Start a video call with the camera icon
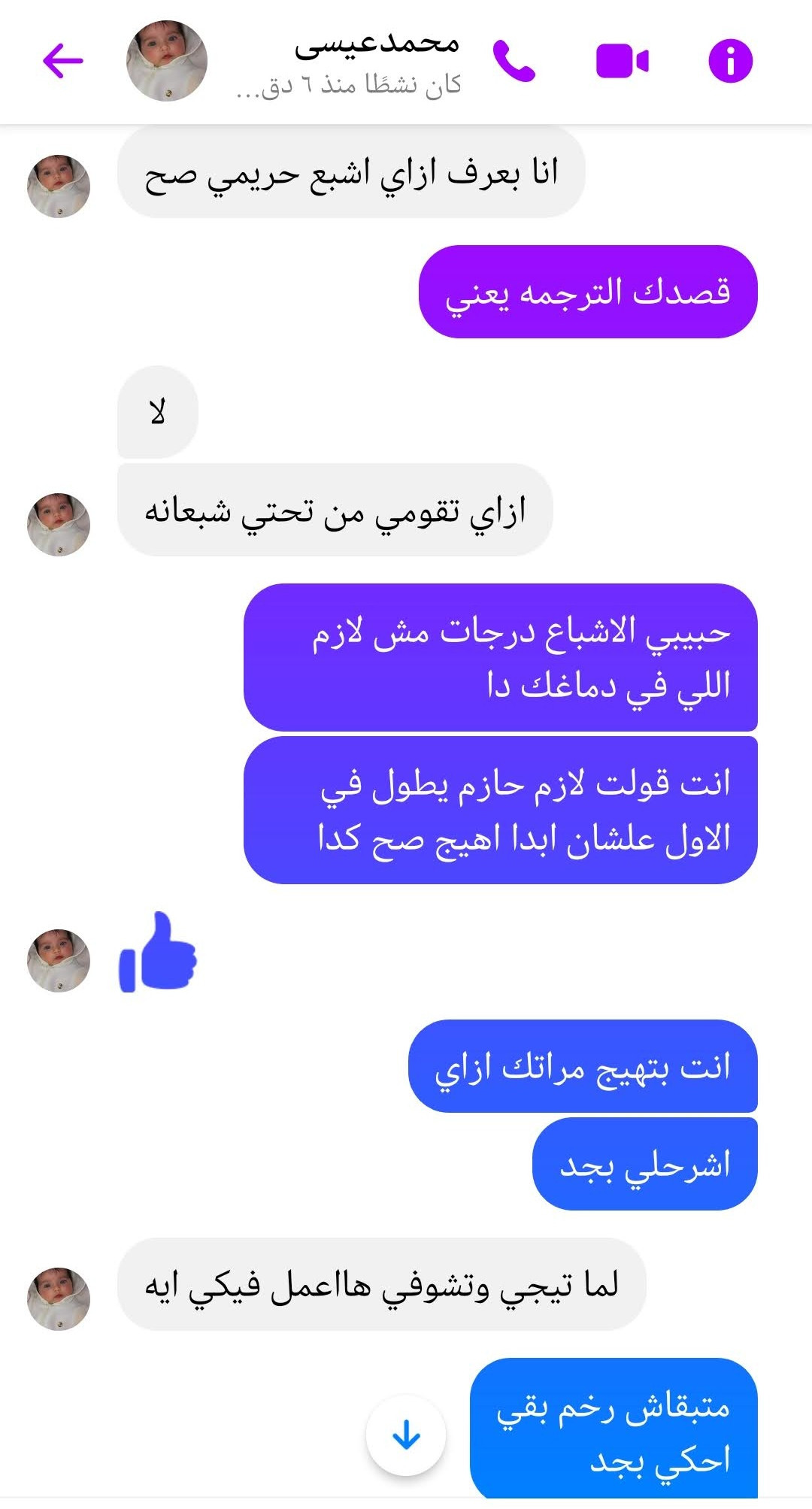The image size is (812, 1509). (623, 61)
